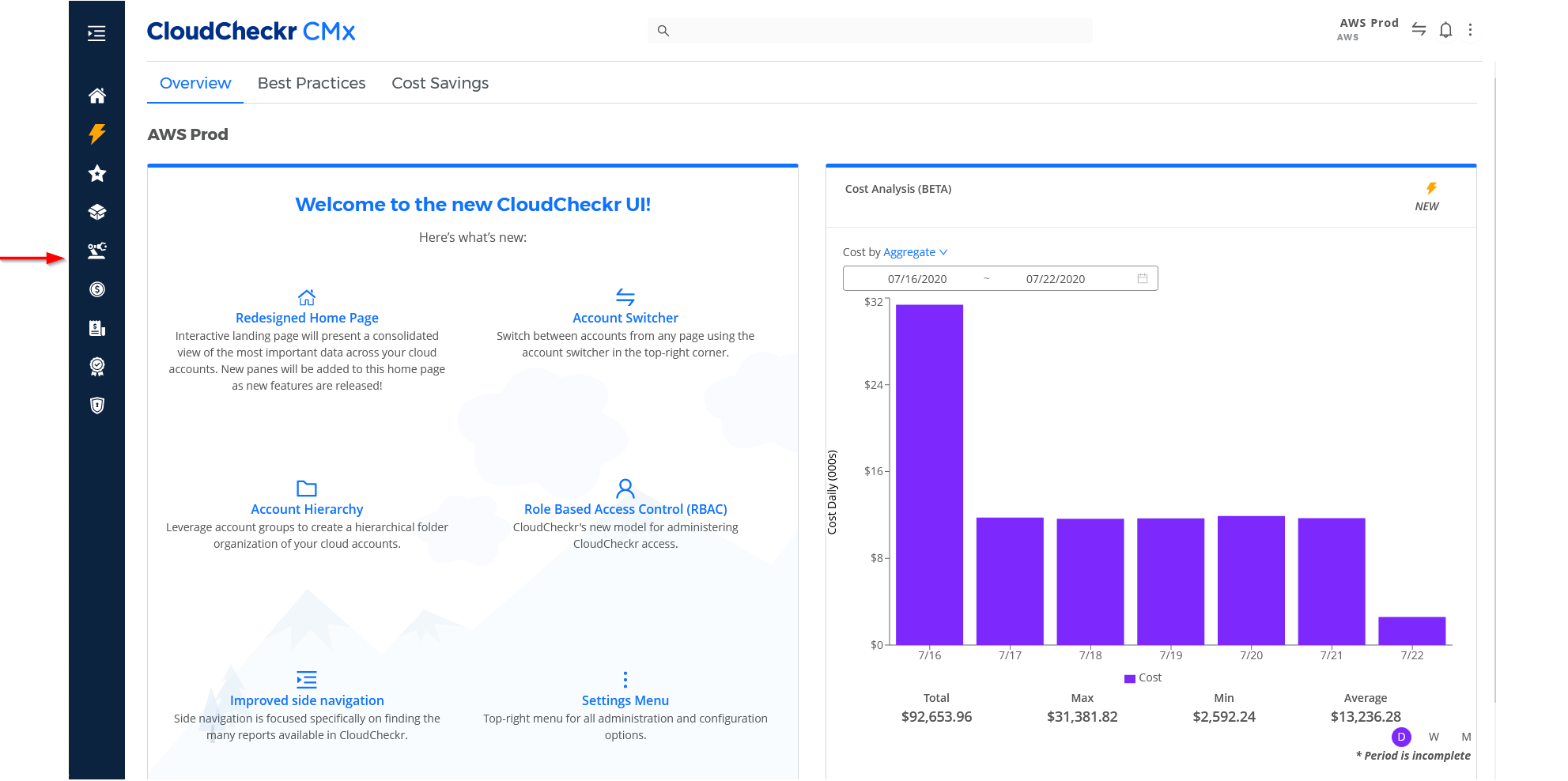1568x781 pixels.
Task: Click the CloudCheckr CMx logo
Action: (251, 31)
